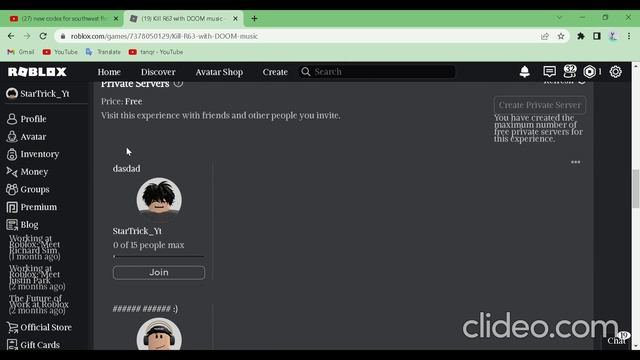The image size is (640, 360).
Task: Reload the page
Action: [43, 36]
